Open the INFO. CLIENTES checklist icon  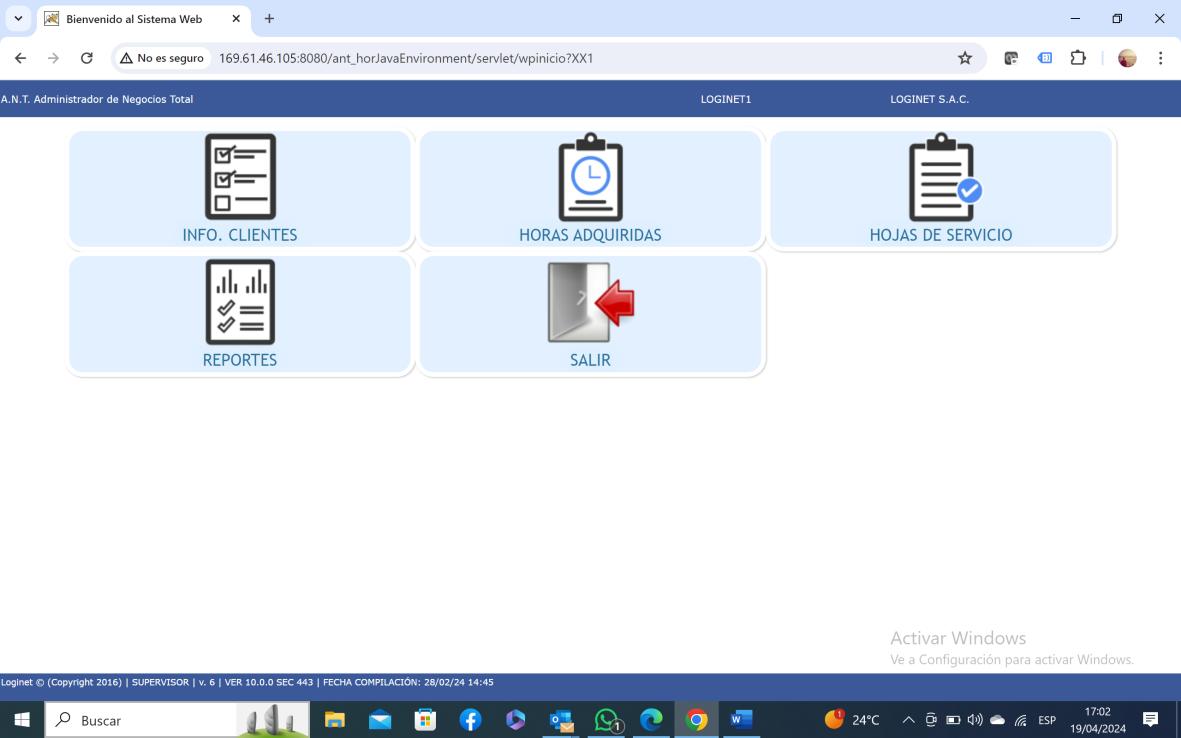(240, 177)
